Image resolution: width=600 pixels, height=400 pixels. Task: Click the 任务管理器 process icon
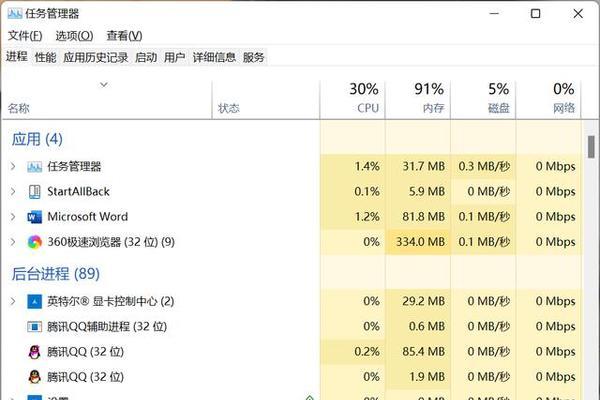[34, 166]
